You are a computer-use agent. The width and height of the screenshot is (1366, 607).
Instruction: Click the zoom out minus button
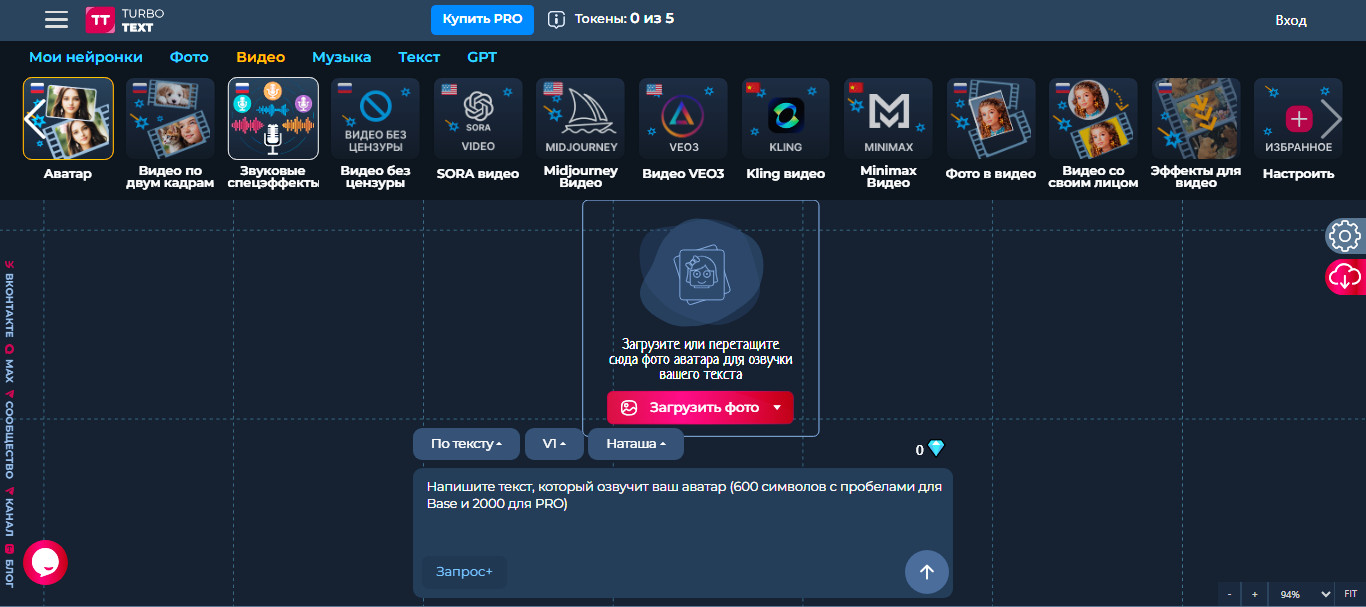coord(1230,594)
